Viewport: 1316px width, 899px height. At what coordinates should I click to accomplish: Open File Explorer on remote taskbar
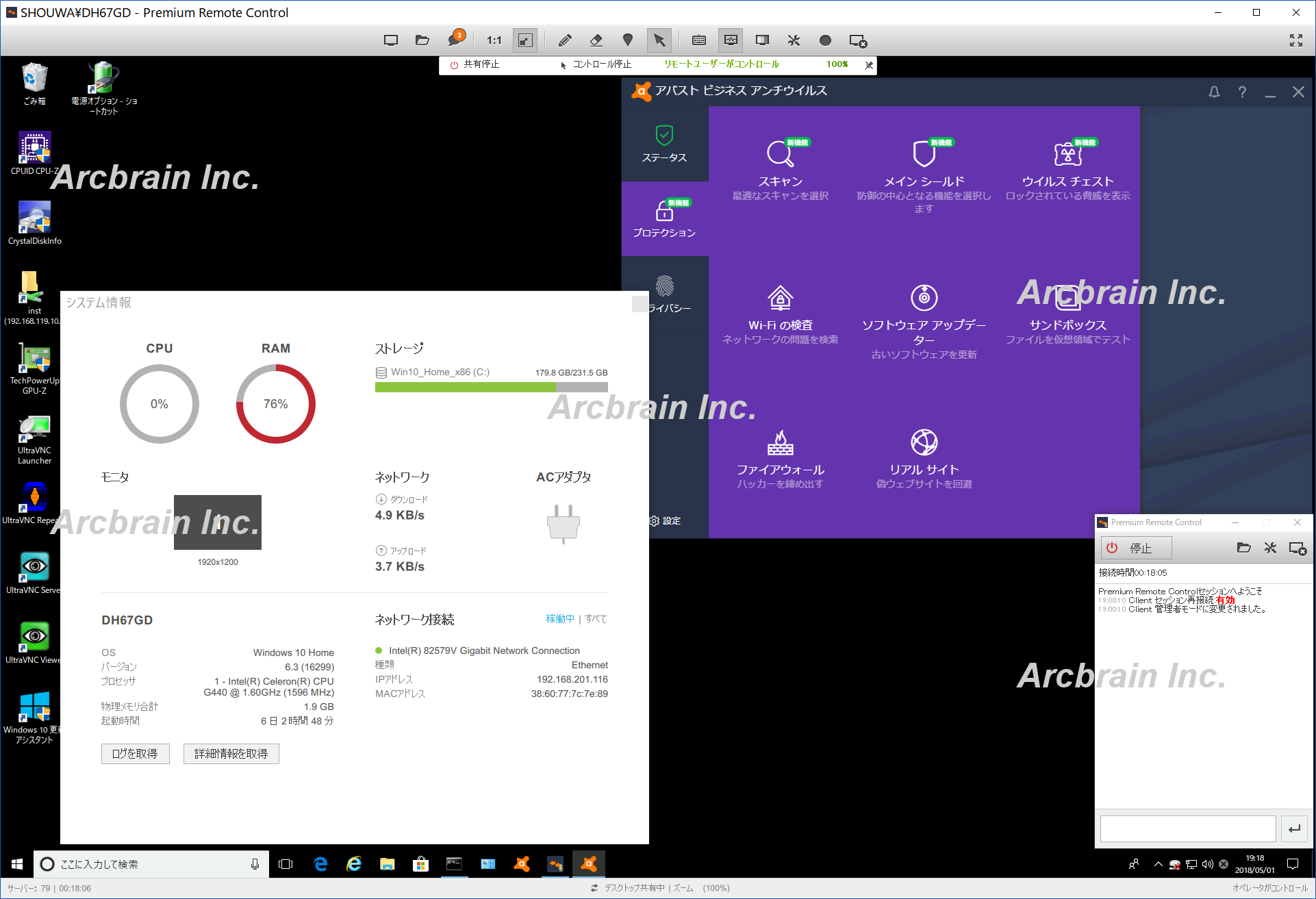388,864
